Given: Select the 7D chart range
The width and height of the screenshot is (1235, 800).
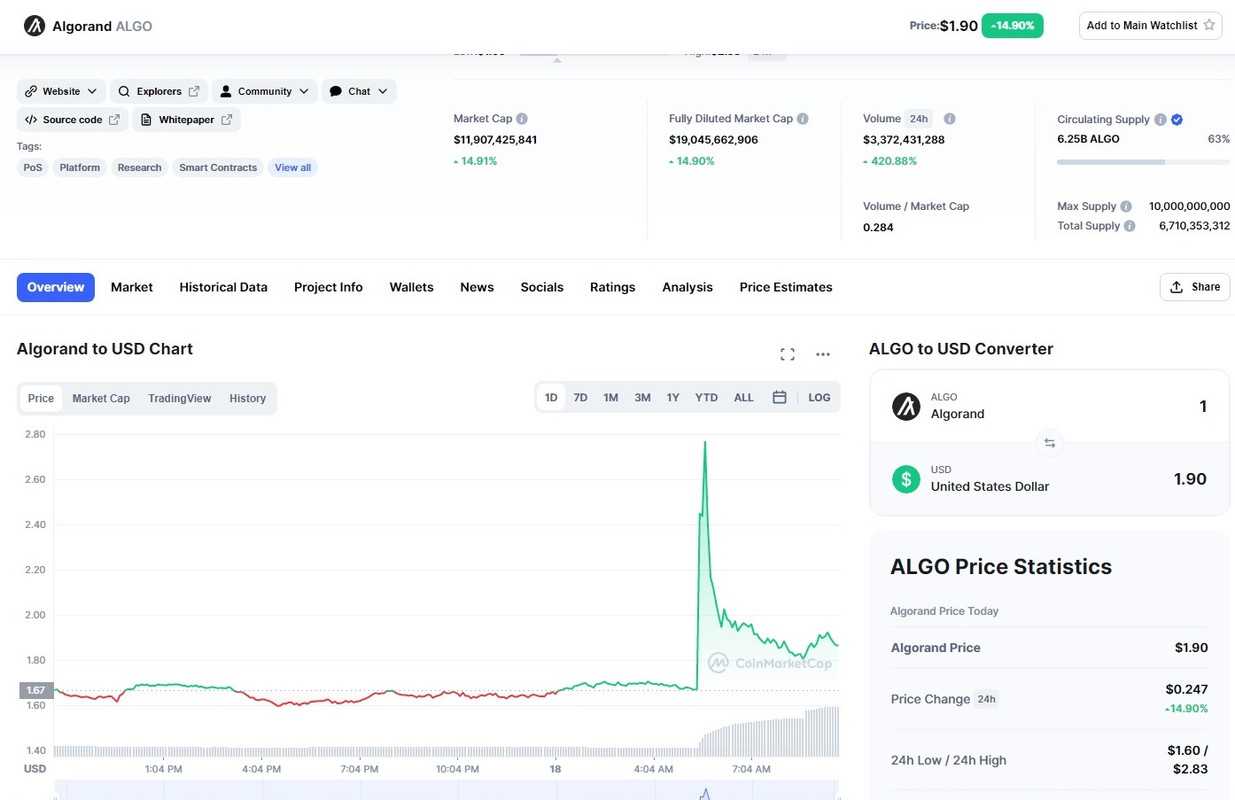Looking at the screenshot, I should tap(580, 397).
